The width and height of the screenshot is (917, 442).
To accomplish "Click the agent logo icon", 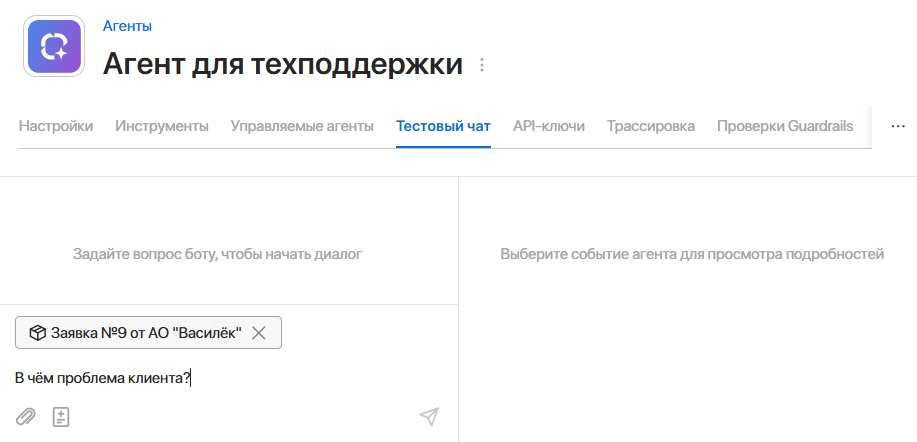I will 54,46.
